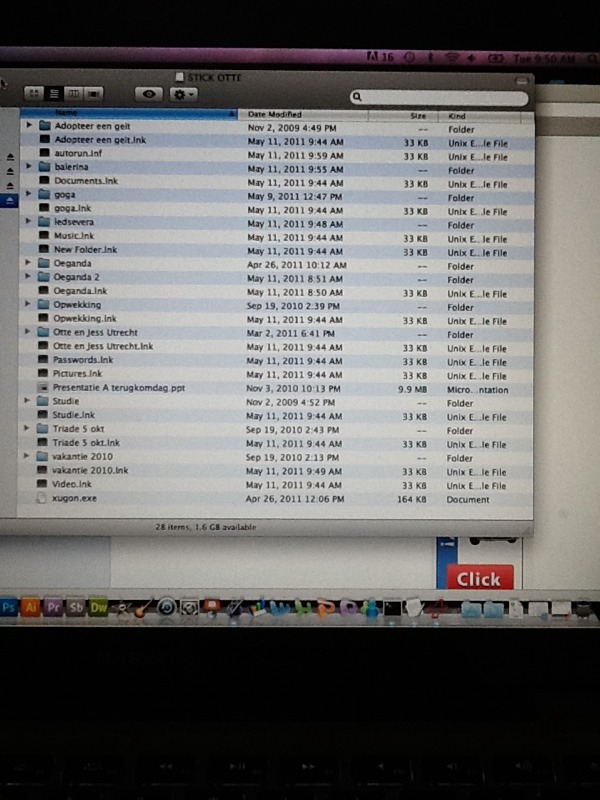Expand the goga folder
The width and height of the screenshot is (600, 800).
[x=29, y=193]
